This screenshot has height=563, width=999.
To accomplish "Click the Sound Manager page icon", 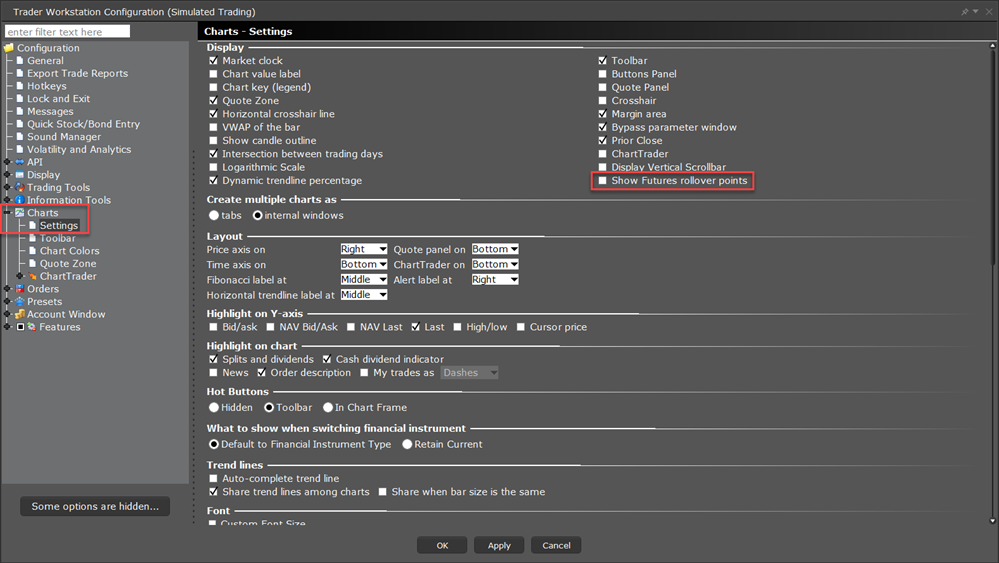I will tap(20, 136).
